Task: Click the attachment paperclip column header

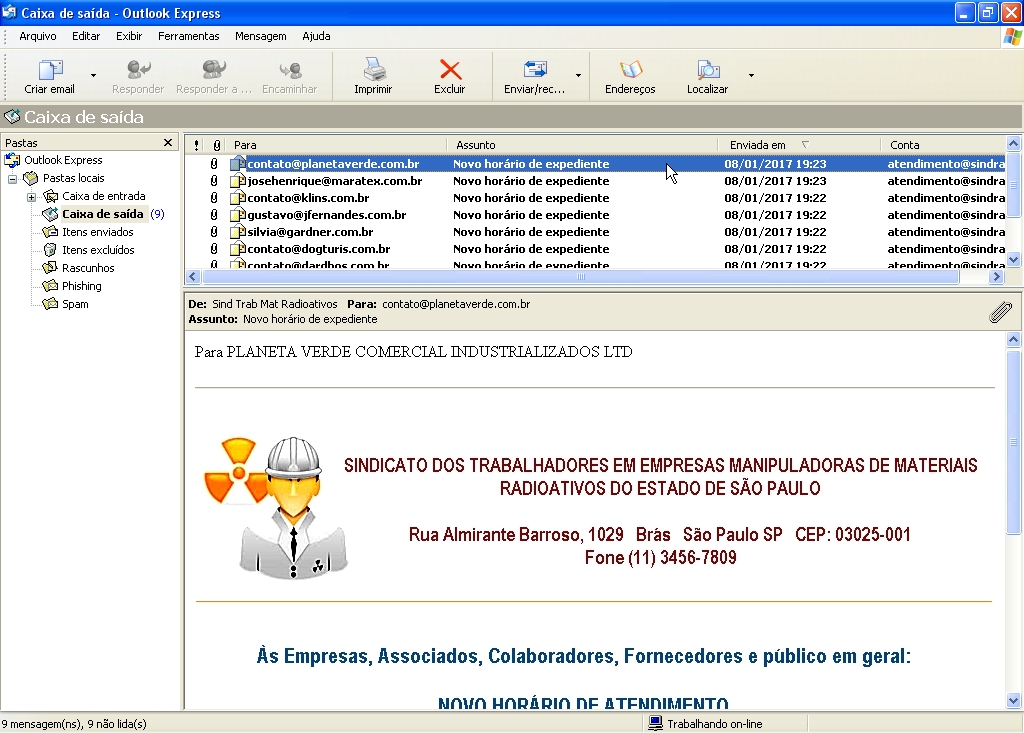Action: point(217,145)
